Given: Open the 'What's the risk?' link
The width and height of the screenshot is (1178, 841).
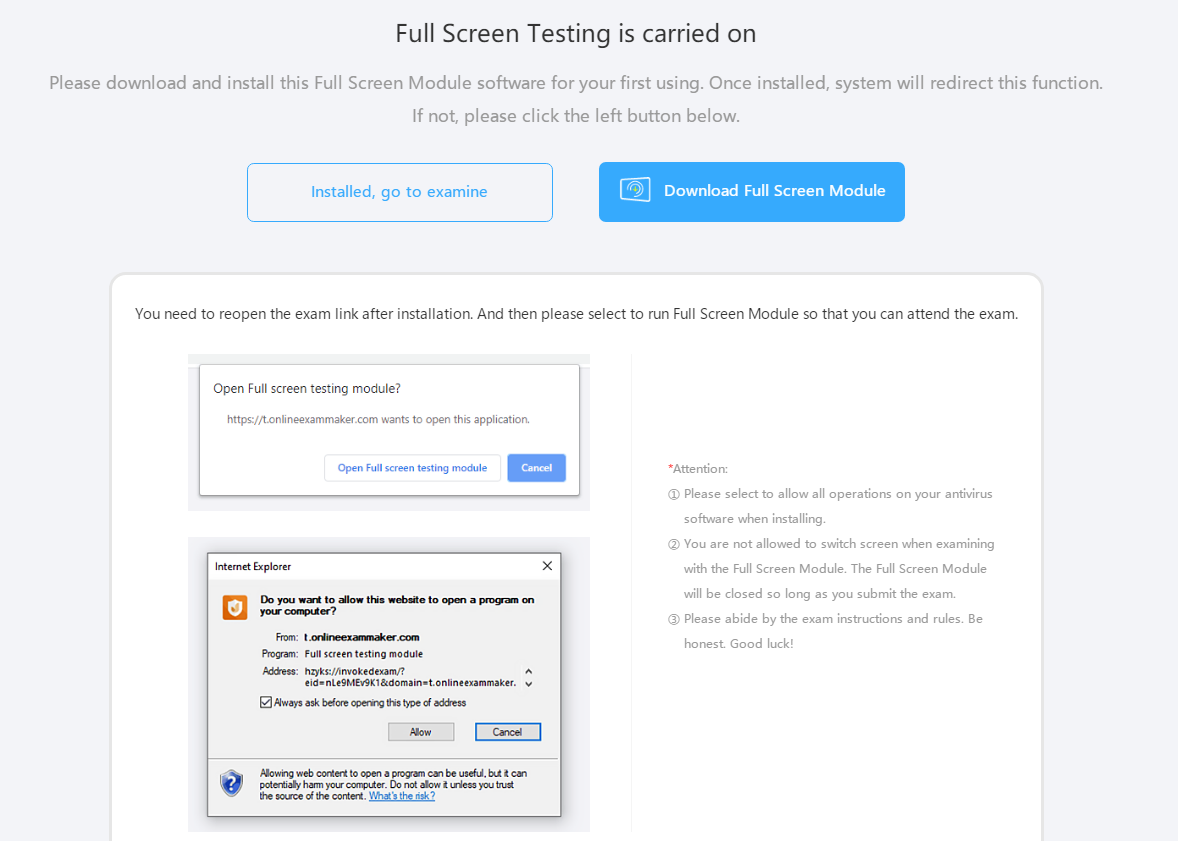Looking at the screenshot, I should [x=402, y=796].
